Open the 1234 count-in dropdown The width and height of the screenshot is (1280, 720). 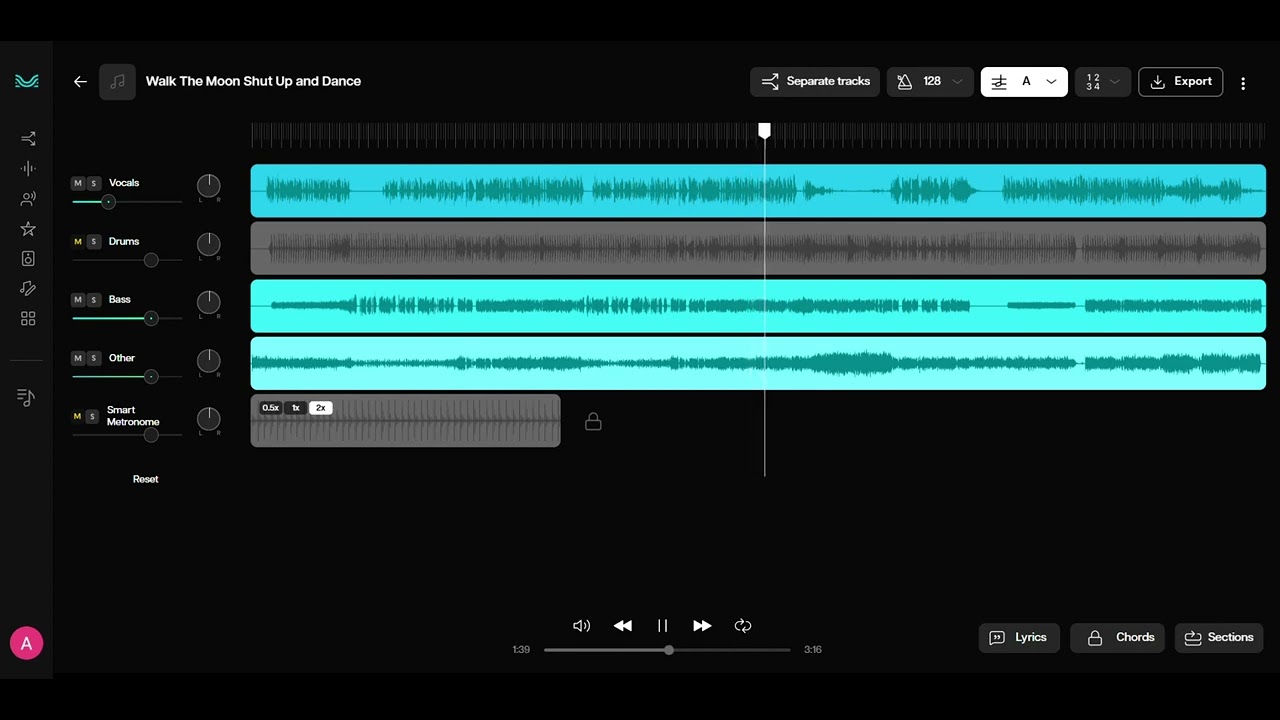pyautogui.click(x=1103, y=82)
